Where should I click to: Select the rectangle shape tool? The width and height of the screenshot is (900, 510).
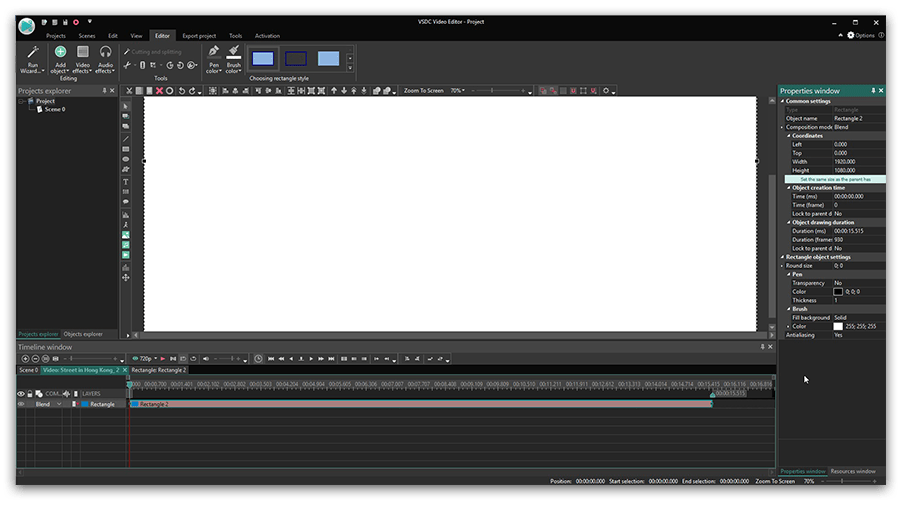[x=126, y=149]
